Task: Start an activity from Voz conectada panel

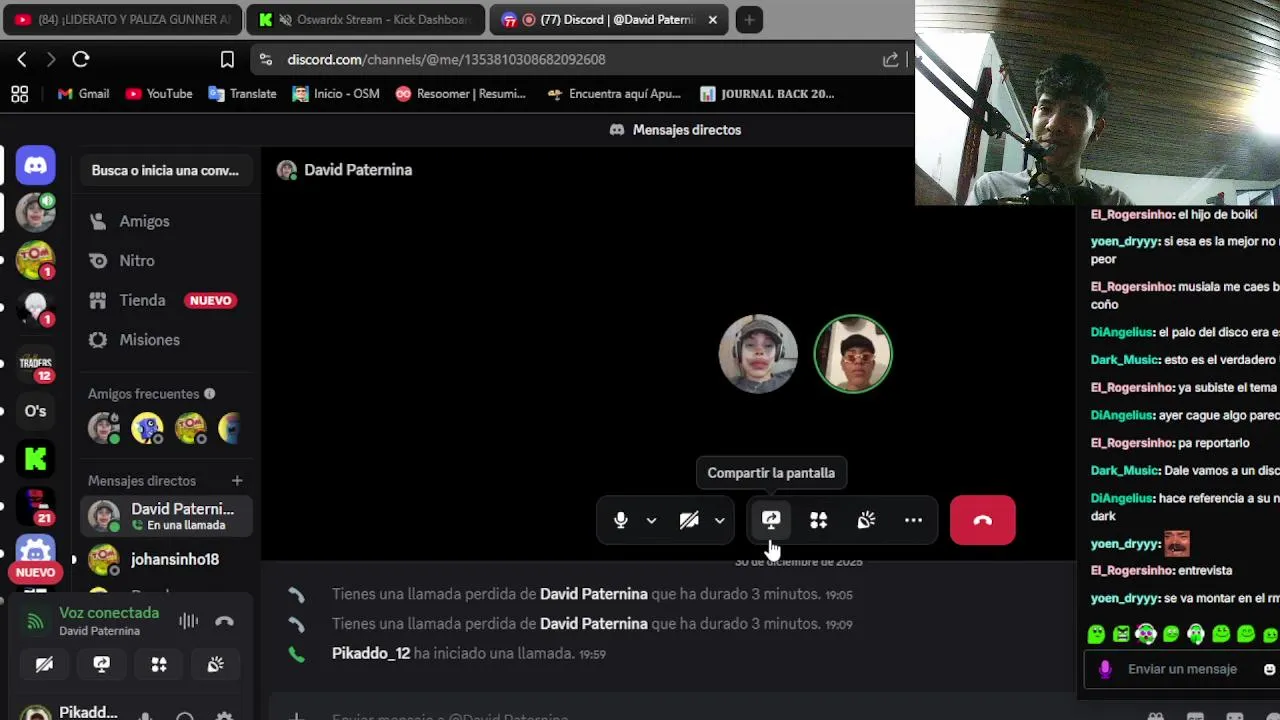Action: point(159,664)
